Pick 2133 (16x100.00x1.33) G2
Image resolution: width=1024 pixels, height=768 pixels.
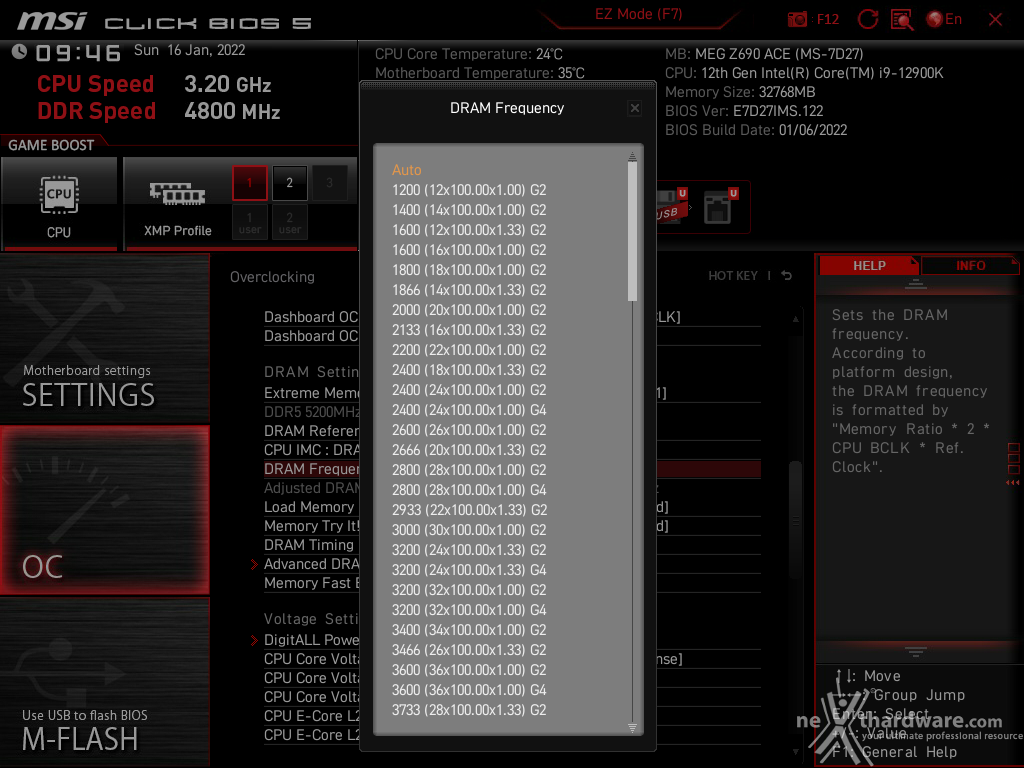coord(469,330)
